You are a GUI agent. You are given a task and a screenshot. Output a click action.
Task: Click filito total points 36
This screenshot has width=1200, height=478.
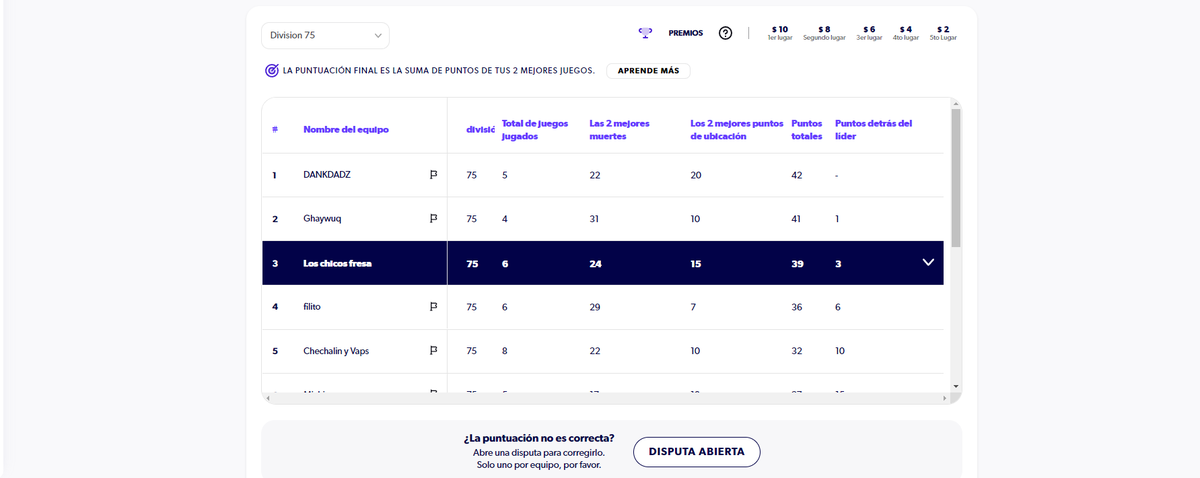[x=797, y=307]
